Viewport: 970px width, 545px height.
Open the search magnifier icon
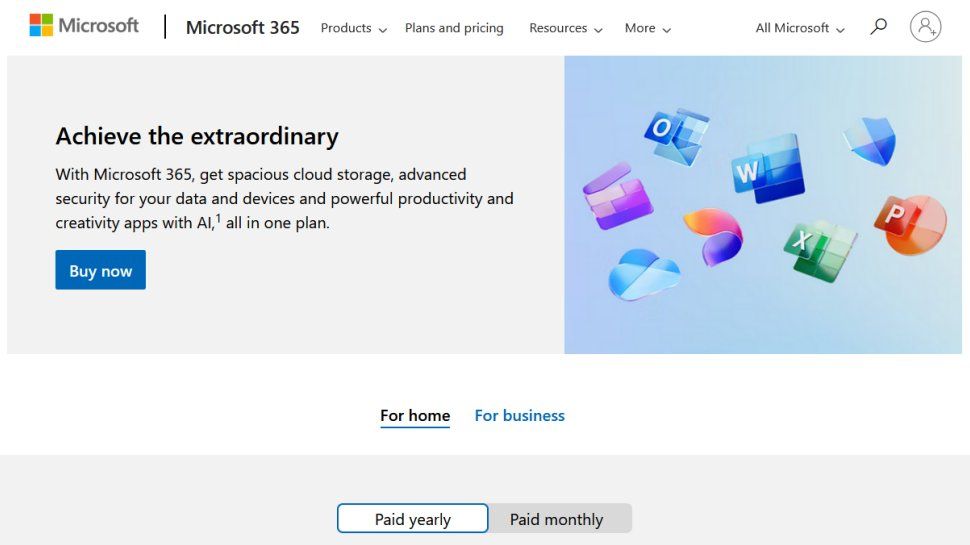click(x=878, y=27)
